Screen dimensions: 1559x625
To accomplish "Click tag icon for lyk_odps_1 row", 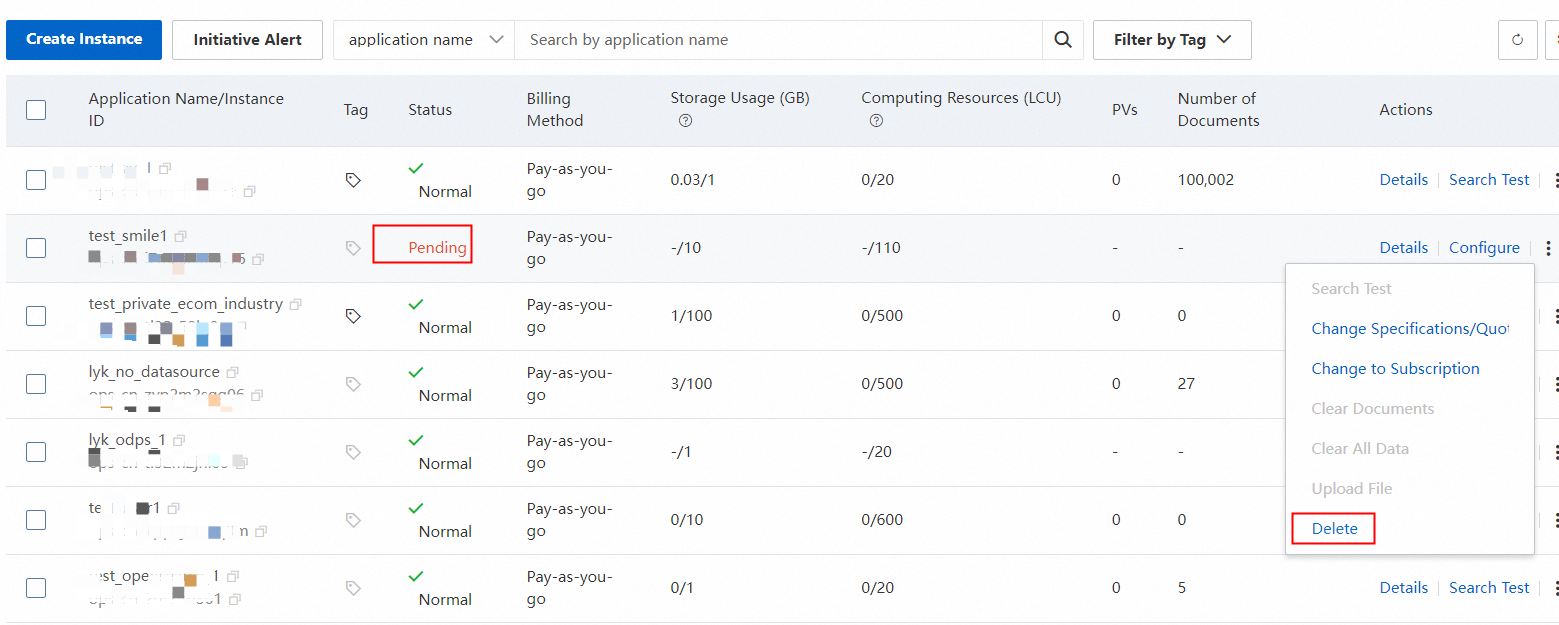I will point(353,452).
